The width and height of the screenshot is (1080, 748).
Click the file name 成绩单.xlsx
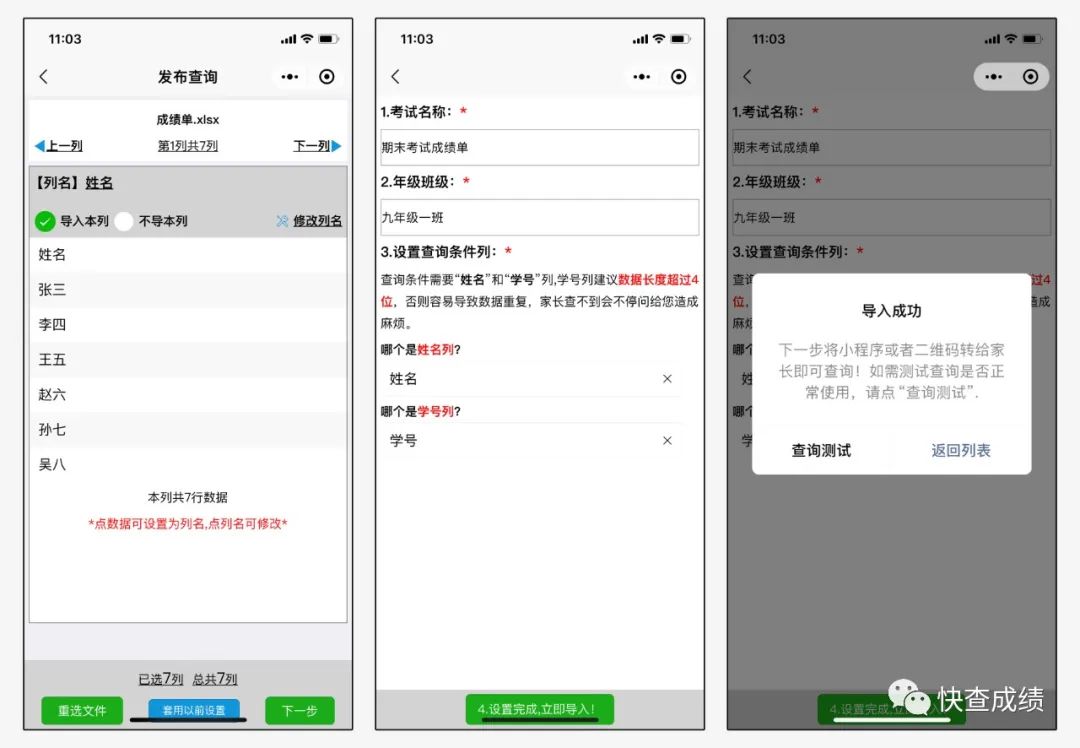coord(187,120)
